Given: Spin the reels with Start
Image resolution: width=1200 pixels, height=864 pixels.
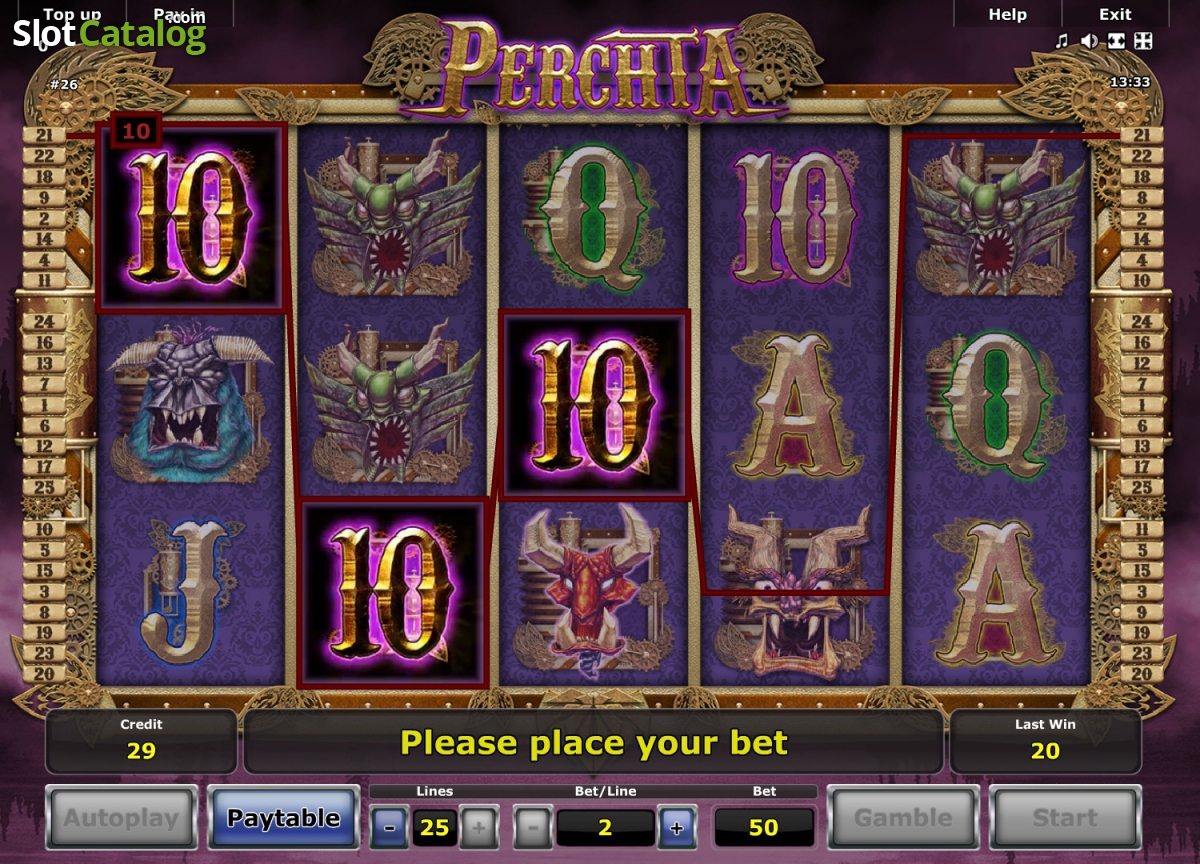Looking at the screenshot, I should 1065,818.
